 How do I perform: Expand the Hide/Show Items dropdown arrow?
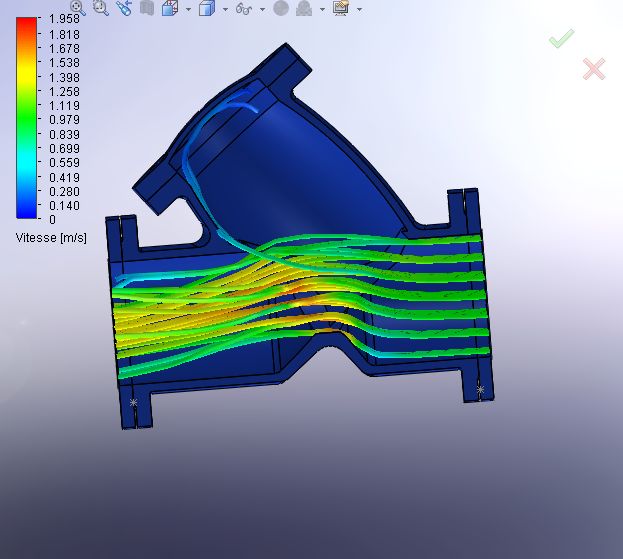click(x=262, y=9)
